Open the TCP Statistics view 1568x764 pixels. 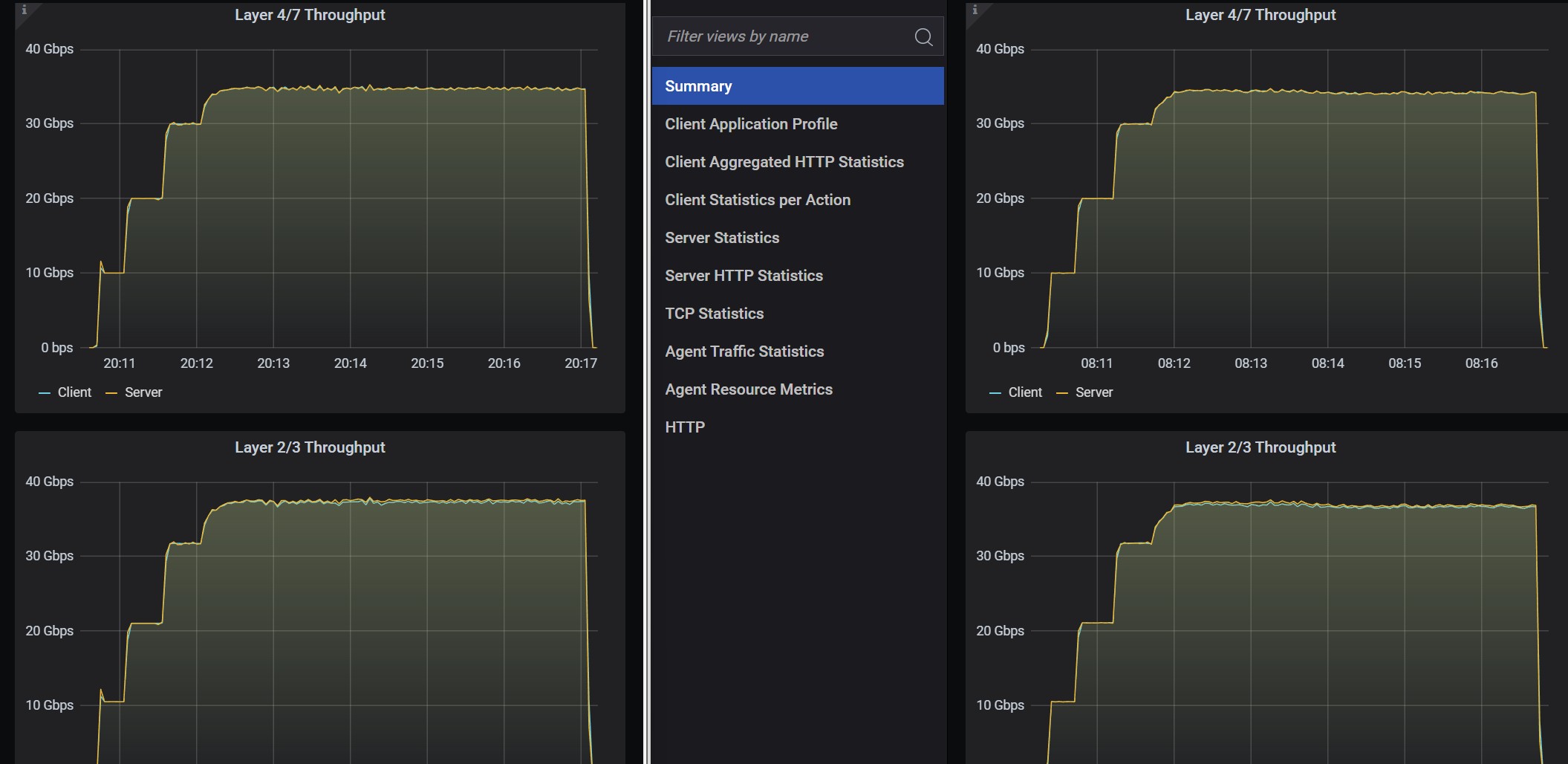coord(714,314)
